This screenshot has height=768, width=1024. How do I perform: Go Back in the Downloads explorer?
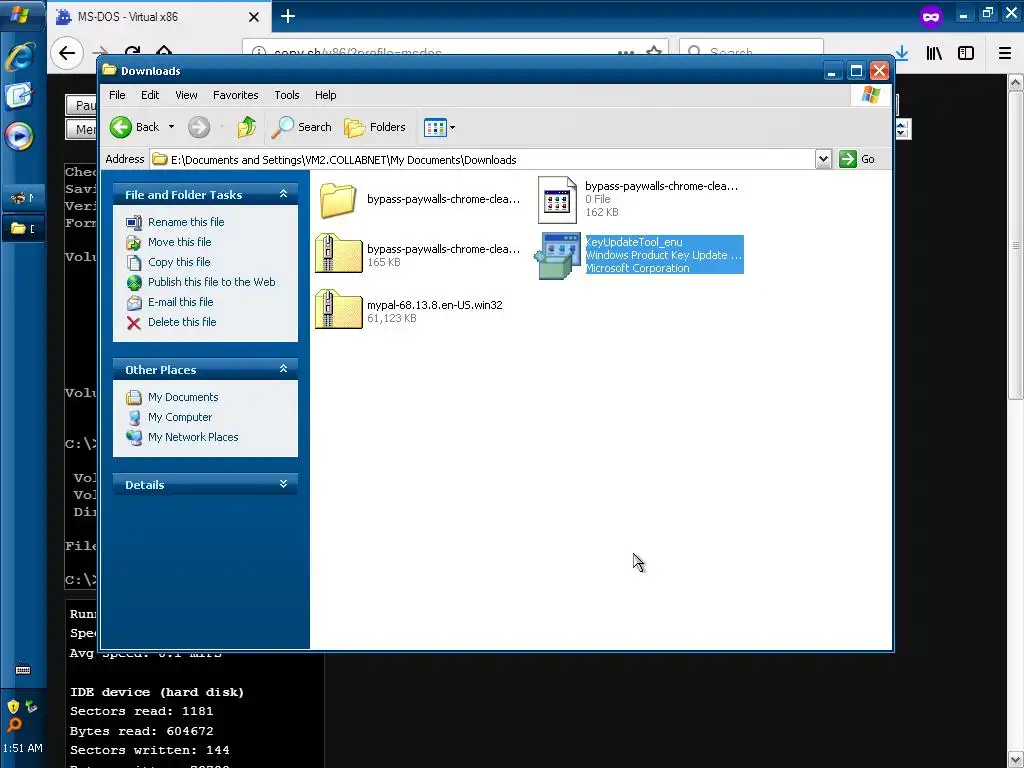tap(135, 127)
